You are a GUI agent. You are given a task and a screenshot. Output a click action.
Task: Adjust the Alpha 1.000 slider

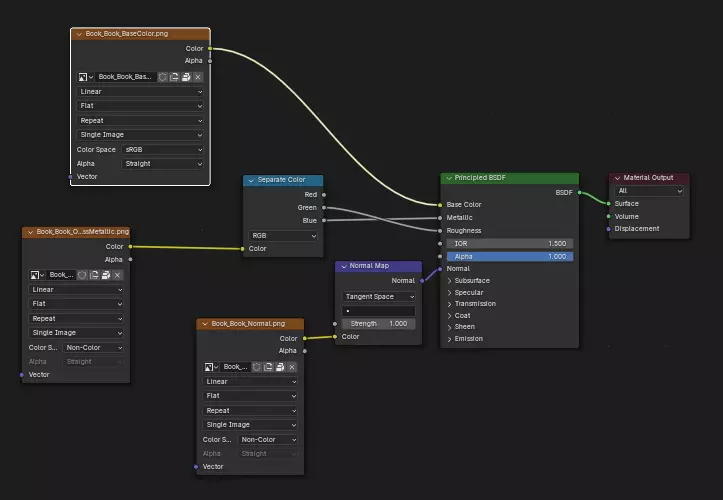click(510, 256)
